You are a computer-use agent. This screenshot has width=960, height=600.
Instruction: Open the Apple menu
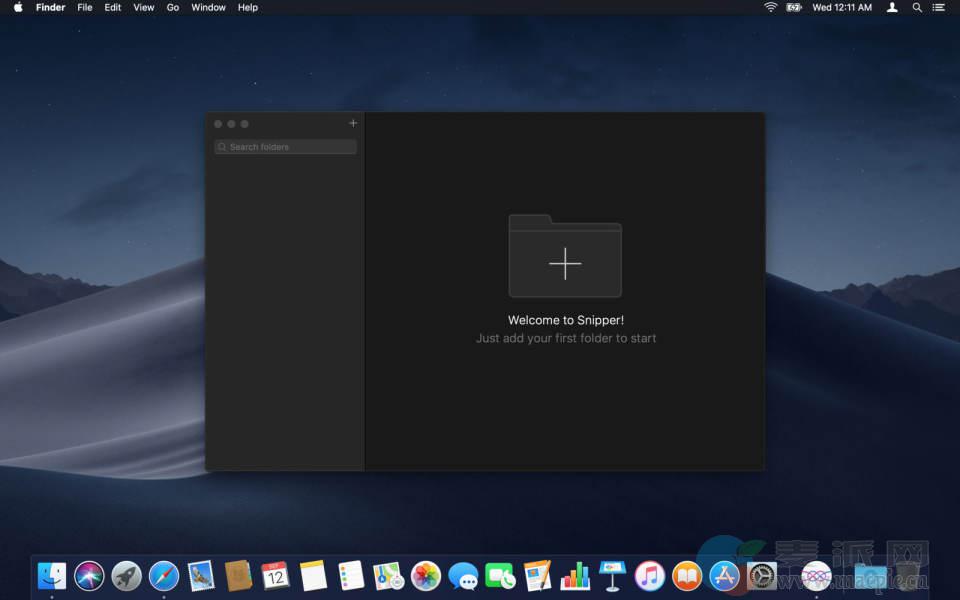click(18, 7)
